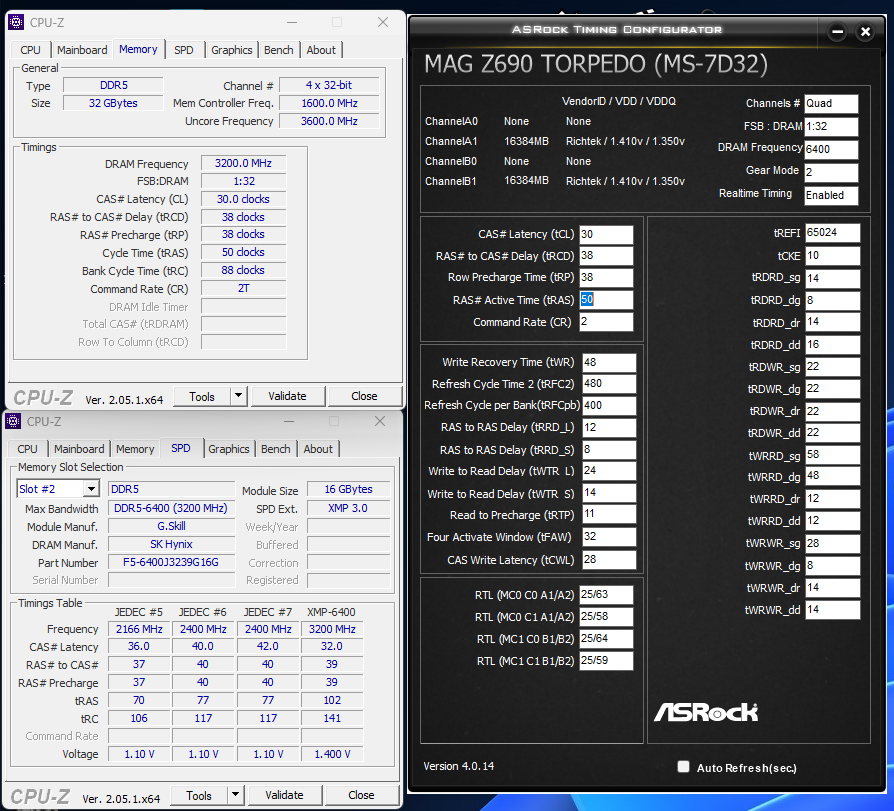Enable the Auto Refresh(sec) checkbox
Image resolution: width=894 pixels, height=811 pixels.
[683, 767]
